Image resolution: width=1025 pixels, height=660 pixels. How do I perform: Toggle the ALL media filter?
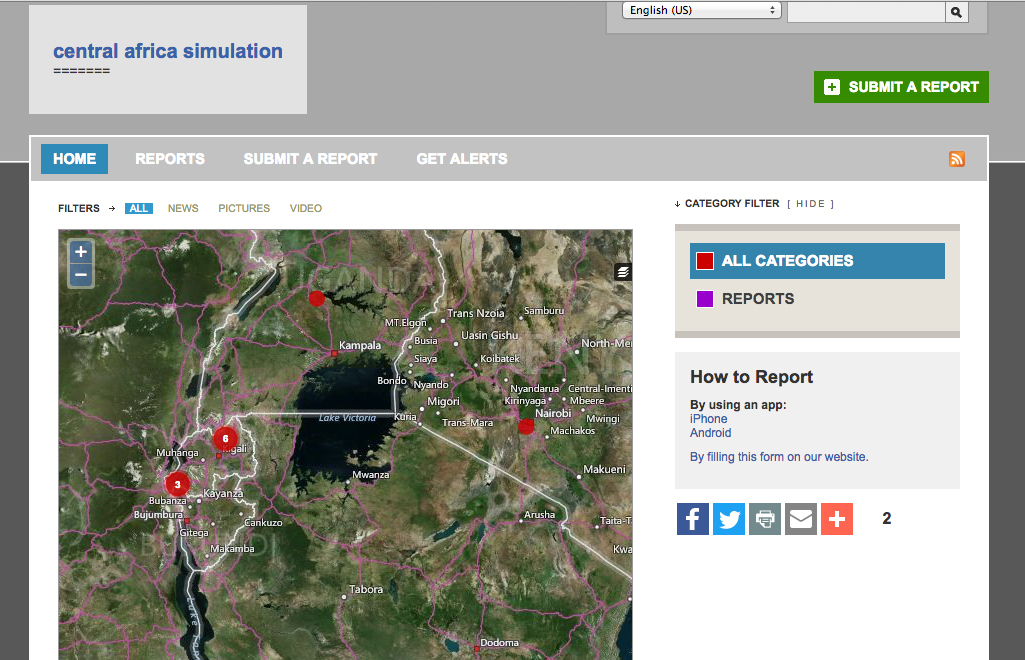tap(139, 208)
